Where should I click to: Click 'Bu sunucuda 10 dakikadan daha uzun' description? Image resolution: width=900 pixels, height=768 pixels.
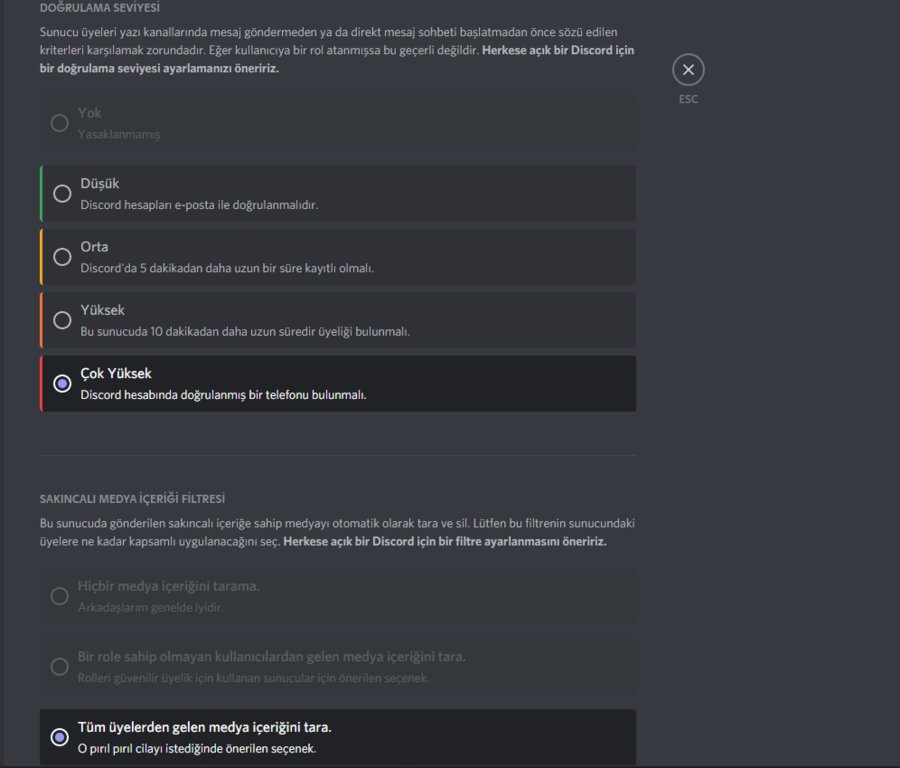(245, 332)
